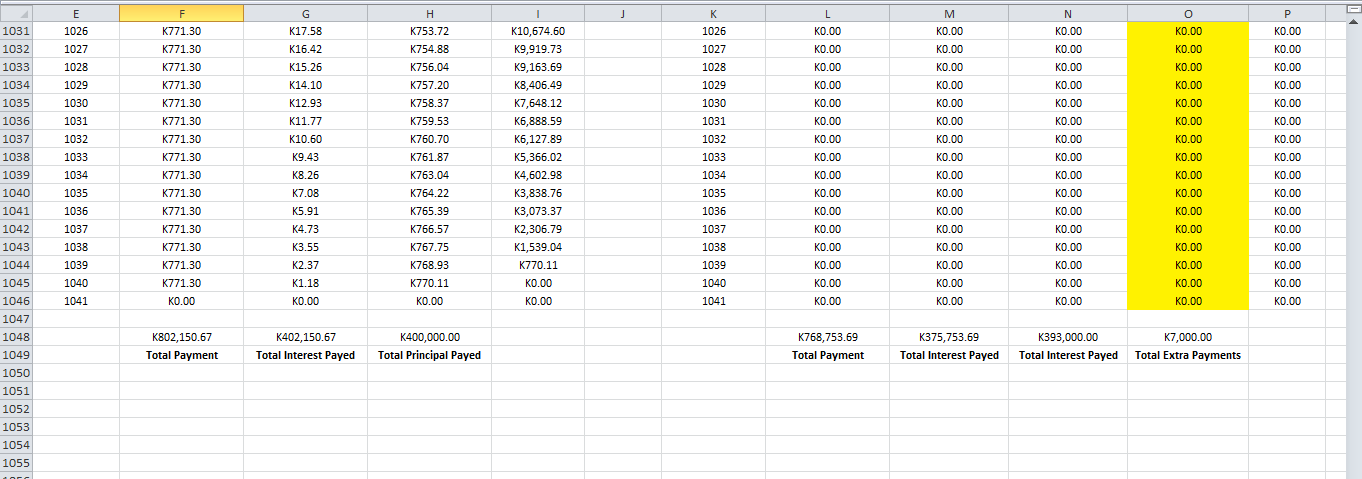Select row header 1052
Image resolution: width=1362 pixels, height=479 pixels.
pos(17,409)
